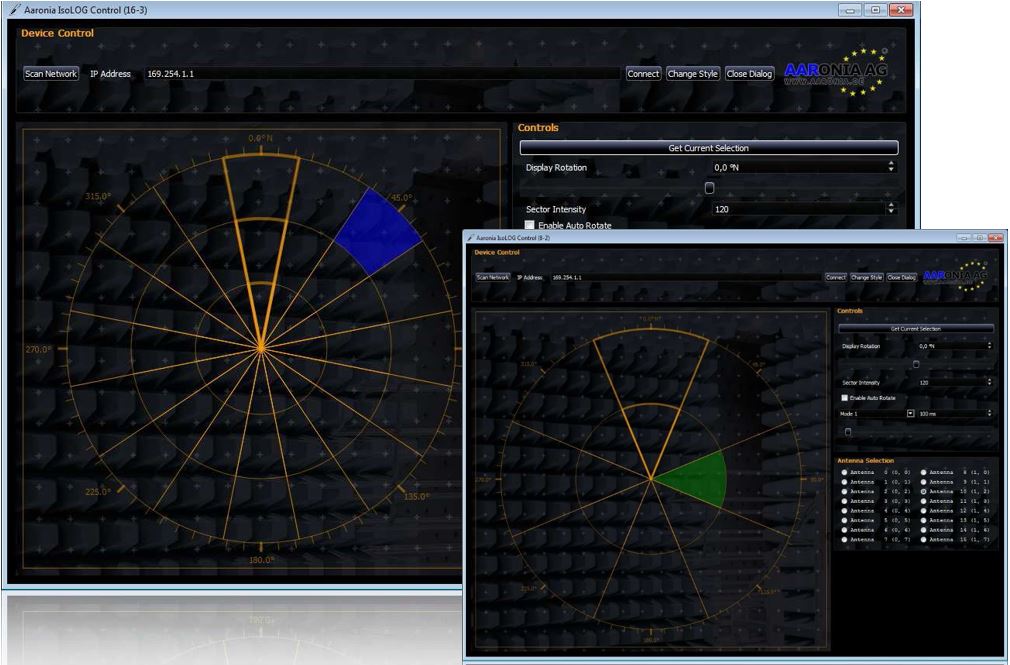The width and height of the screenshot is (1010, 665).
Task: Display Rotation slider handle in 16-3 window
Action: 709,188
